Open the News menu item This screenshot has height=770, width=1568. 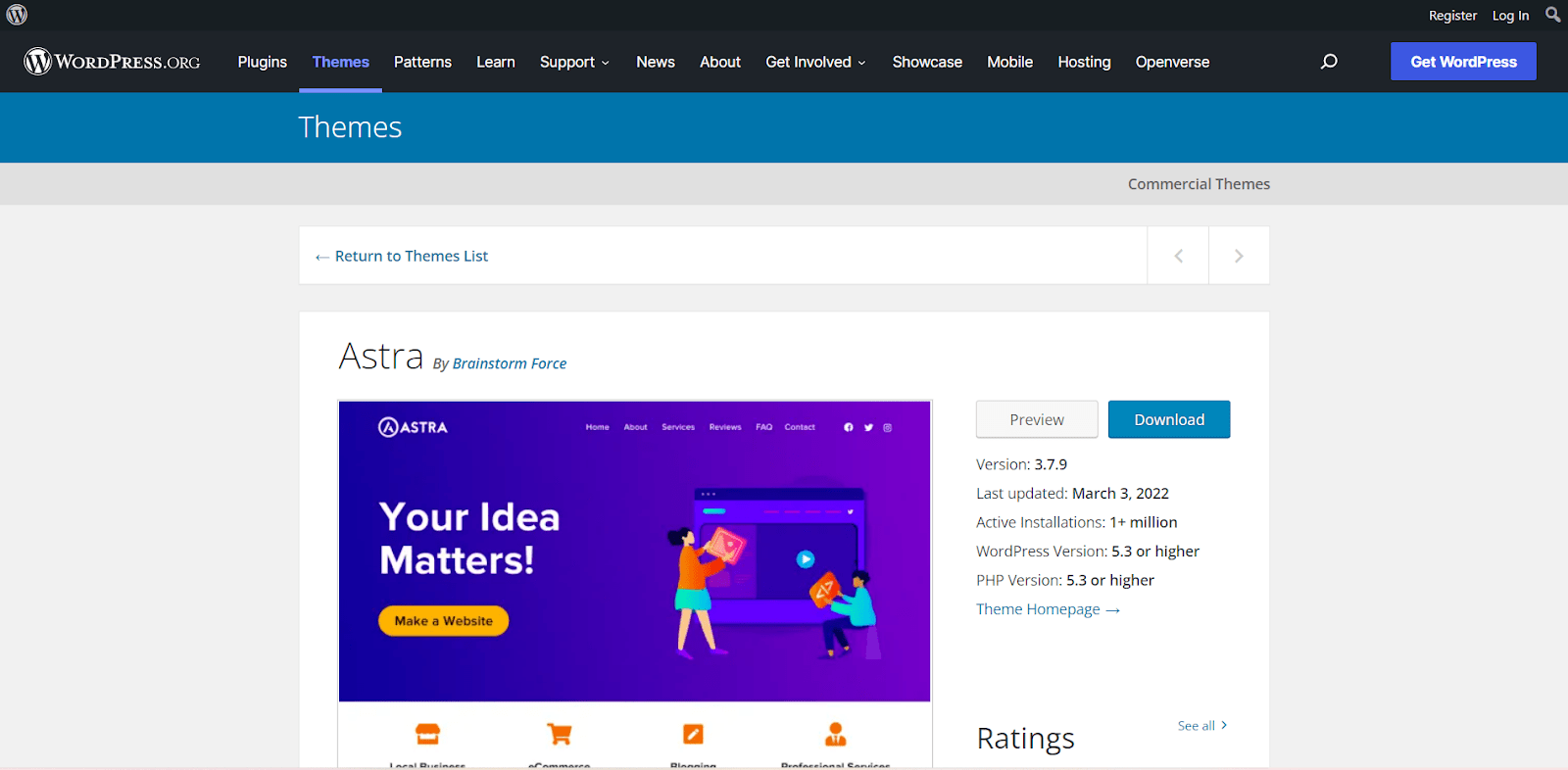pos(656,62)
